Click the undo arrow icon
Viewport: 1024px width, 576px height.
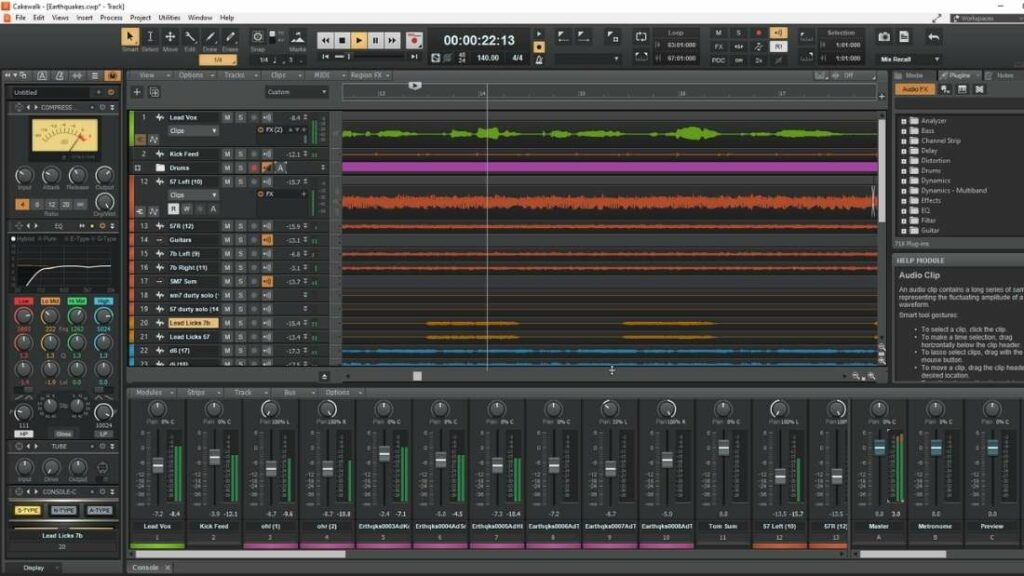tap(933, 37)
